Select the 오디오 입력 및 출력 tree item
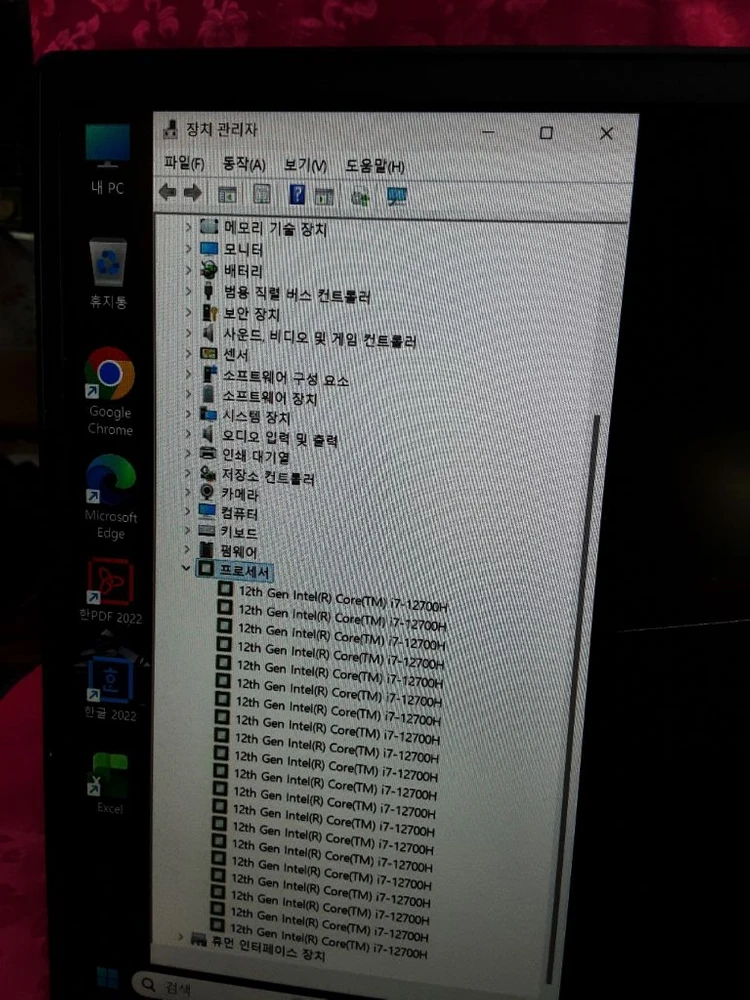Image resolution: width=750 pixels, height=1000 pixels. click(279, 438)
